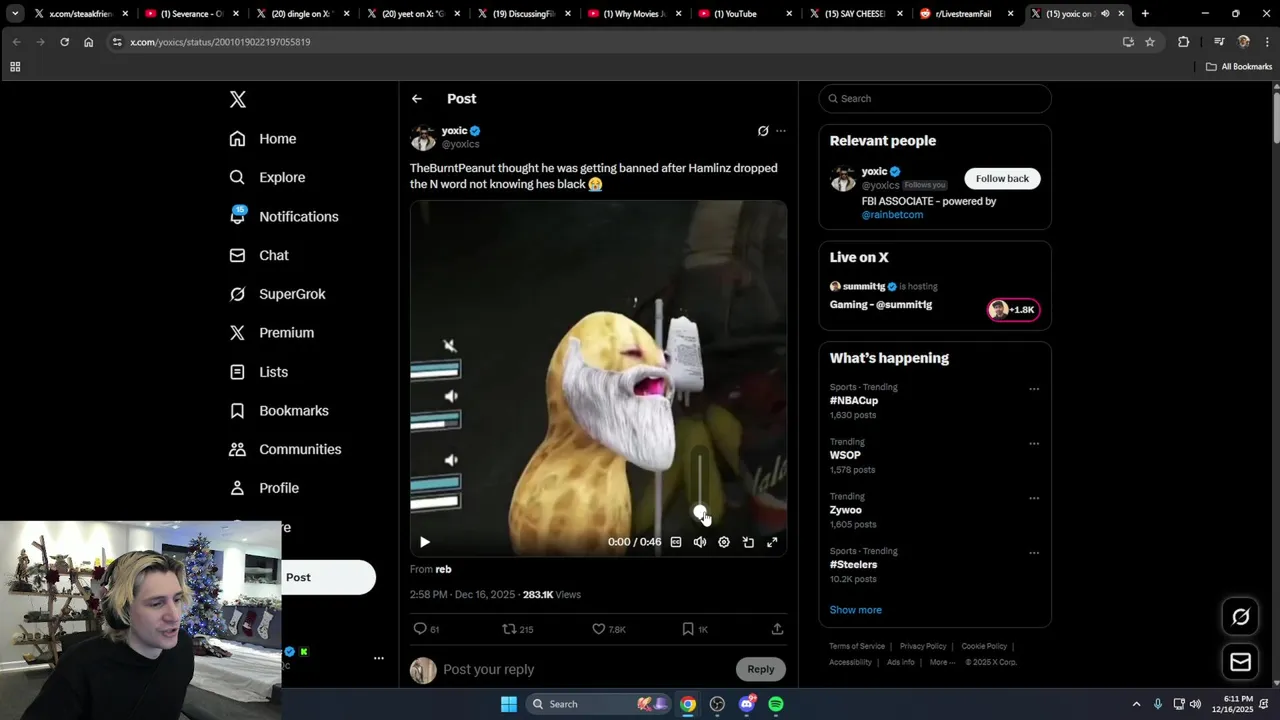Open OBS Studio from the taskbar
The width and height of the screenshot is (1280, 720).
717,704
